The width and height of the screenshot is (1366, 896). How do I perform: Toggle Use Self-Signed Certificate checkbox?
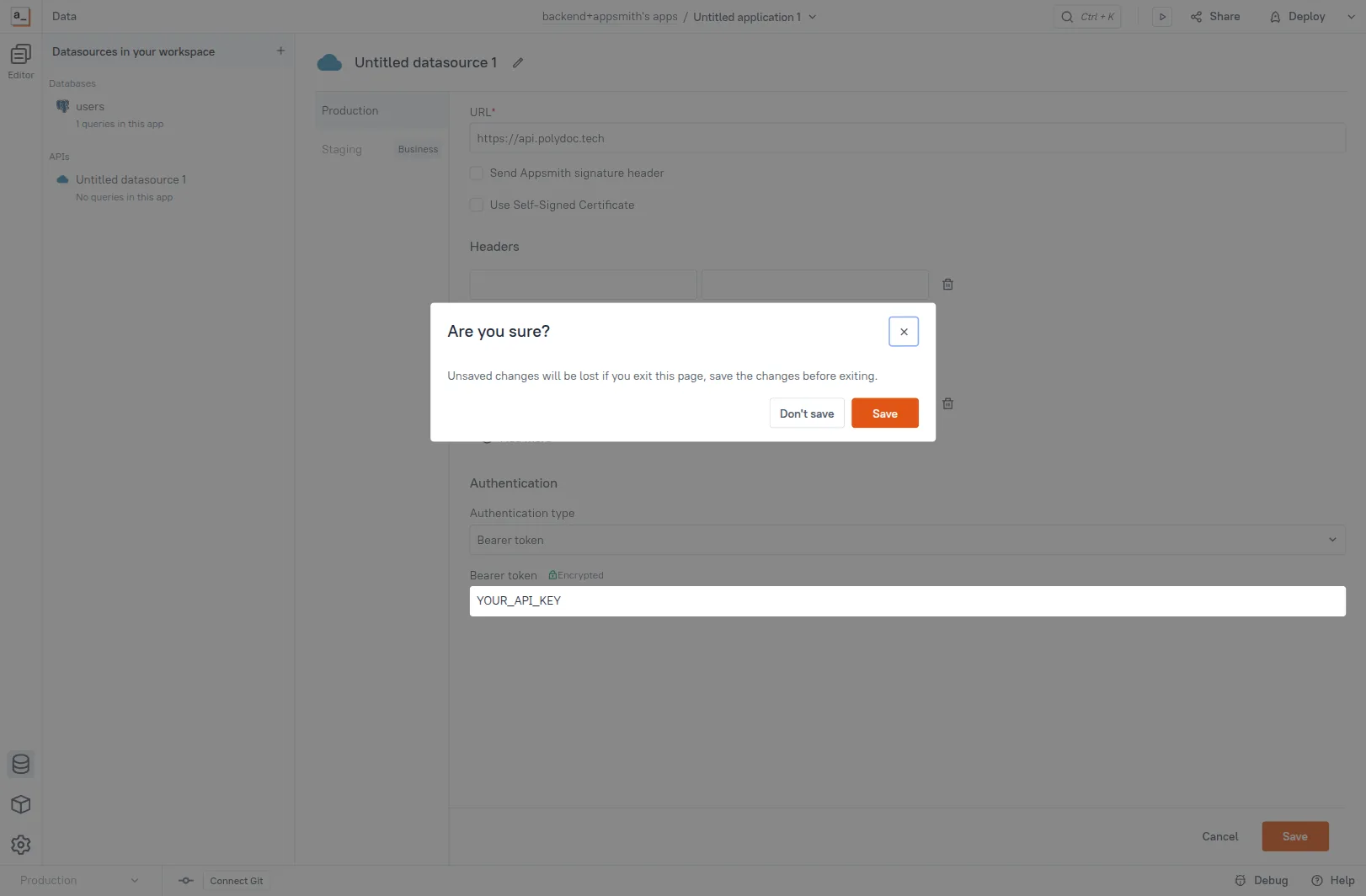[x=477, y=205]
